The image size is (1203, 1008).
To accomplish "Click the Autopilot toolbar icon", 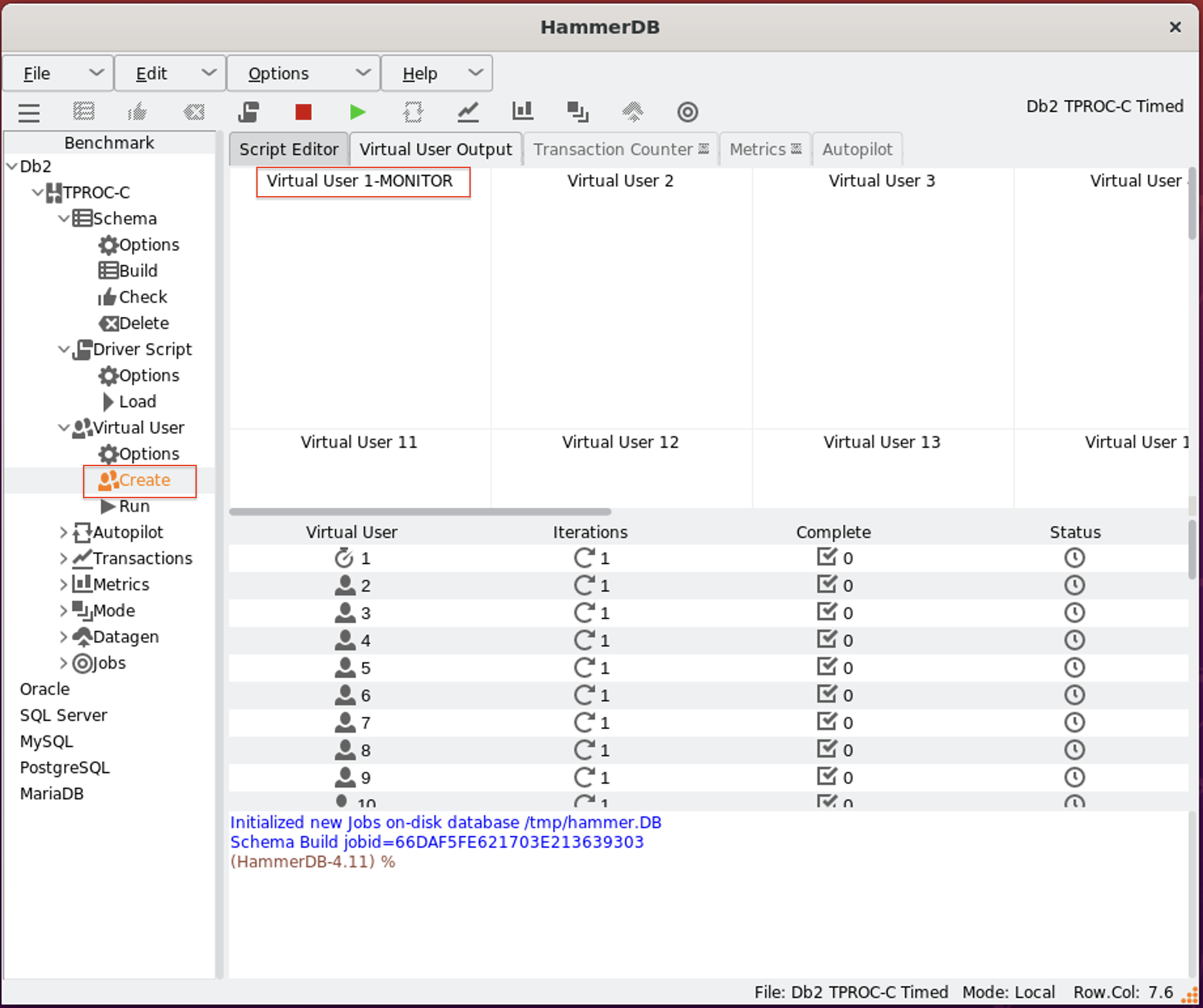I will (x=413, y=112).
